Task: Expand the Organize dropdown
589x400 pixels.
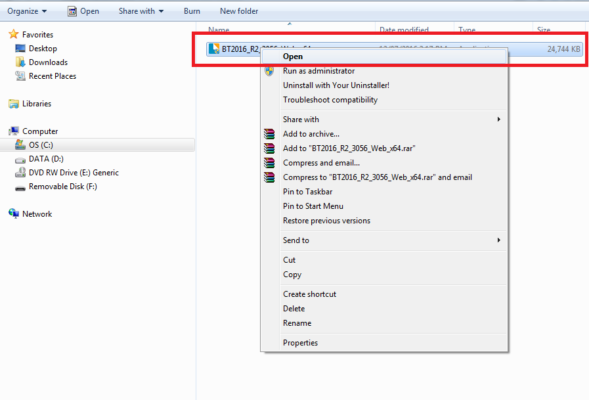Action: [x=27, y=11]
